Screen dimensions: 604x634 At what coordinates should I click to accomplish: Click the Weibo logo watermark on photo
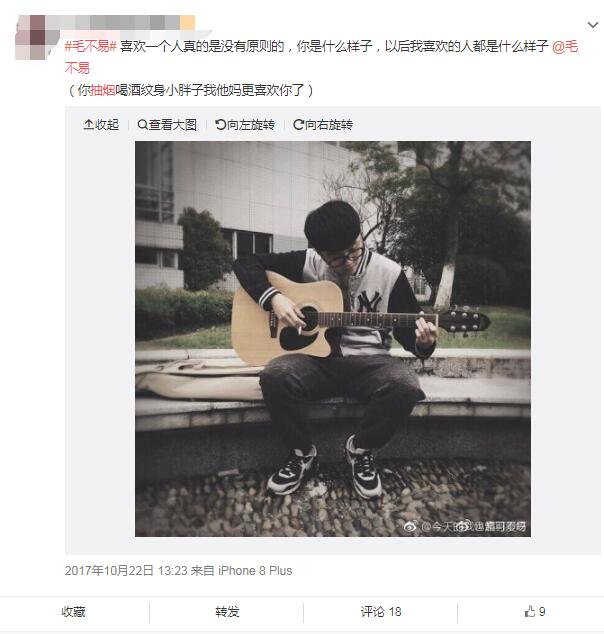click(x=410, y=526)
